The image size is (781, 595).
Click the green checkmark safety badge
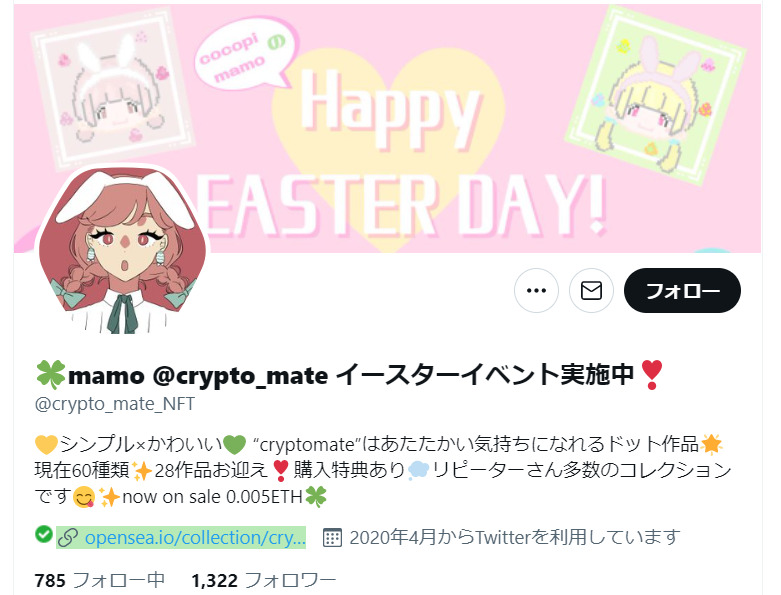point(44,534)
